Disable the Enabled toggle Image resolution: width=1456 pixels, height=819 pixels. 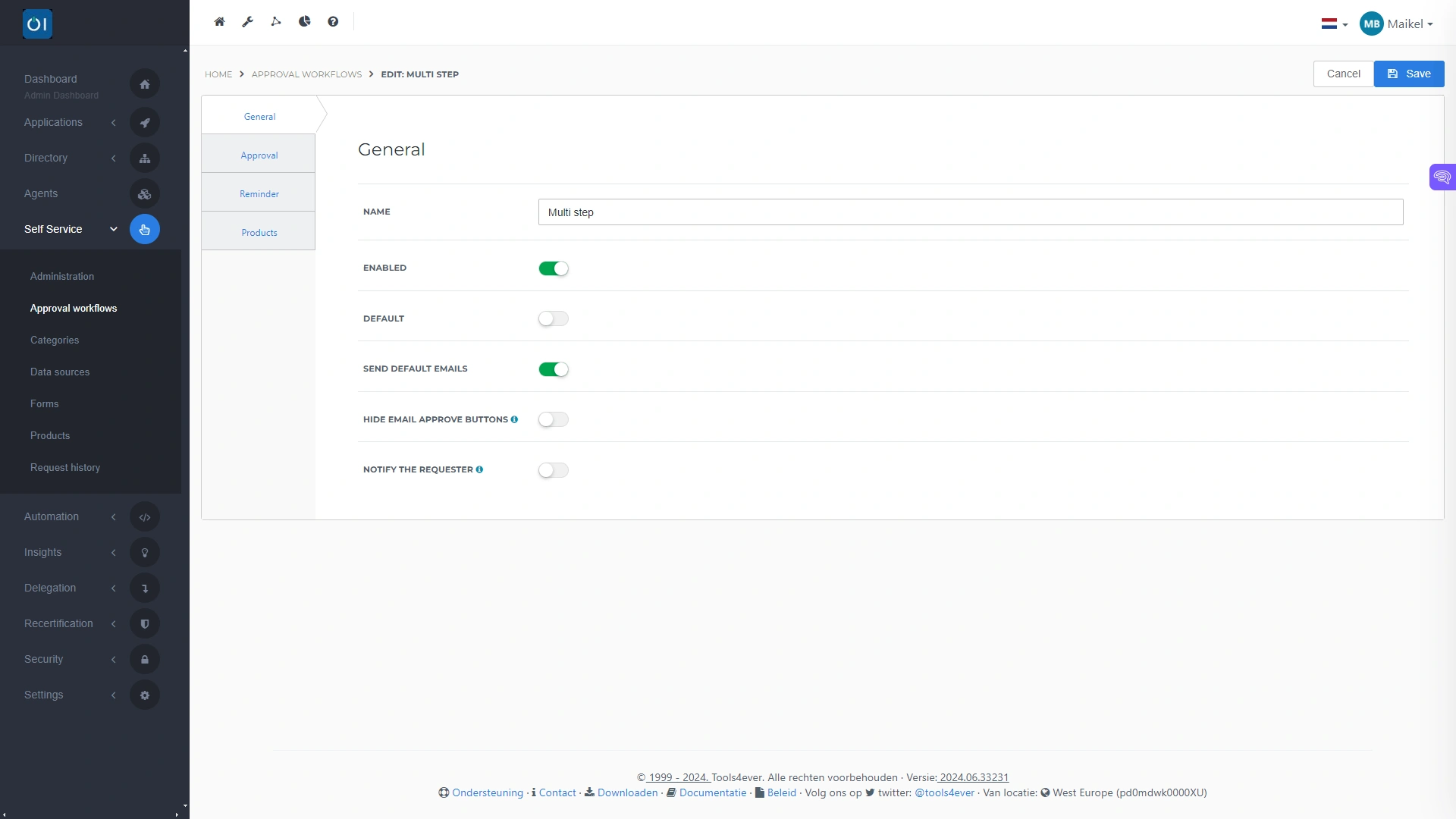click(554, 268)
